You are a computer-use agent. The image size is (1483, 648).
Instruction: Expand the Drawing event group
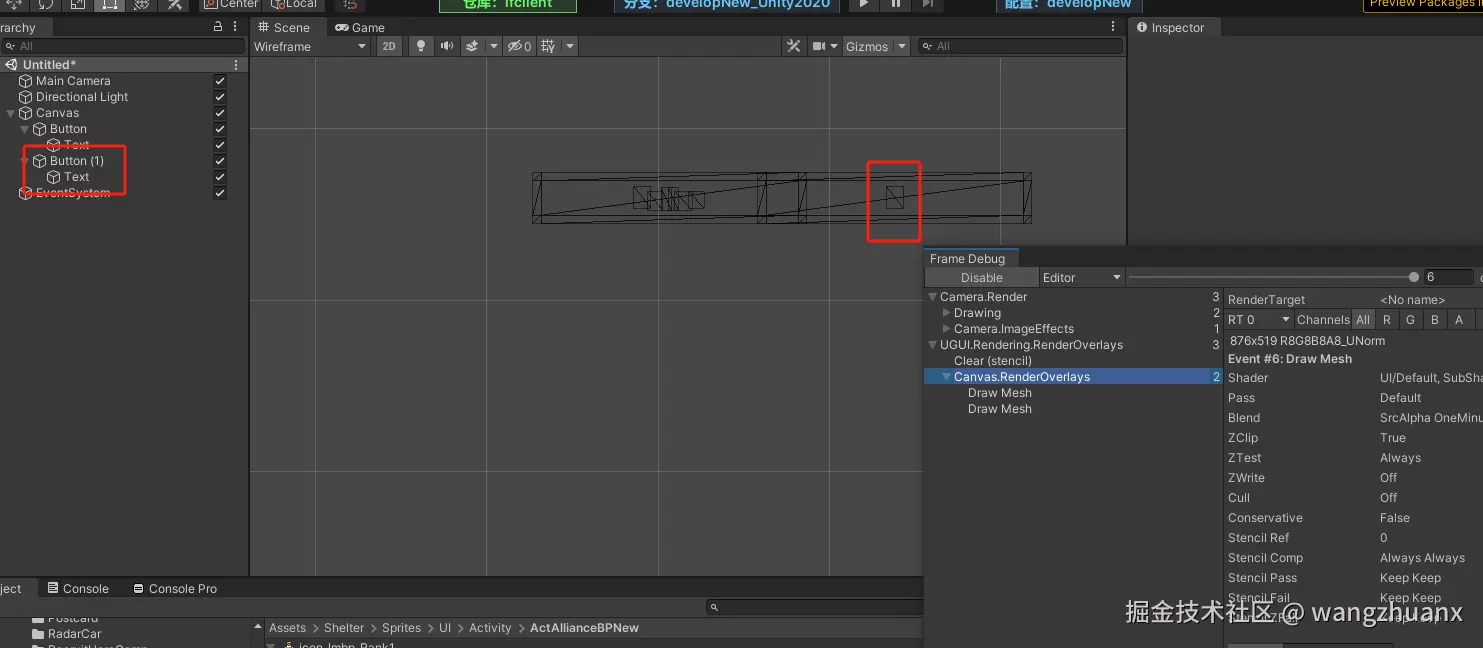pyautogui.click(x=947, y=313)
